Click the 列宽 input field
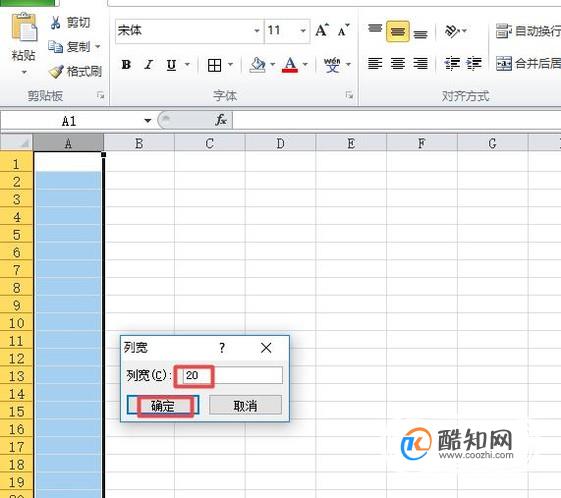Viewport: 561px width, 498px height. click(233, 375)
